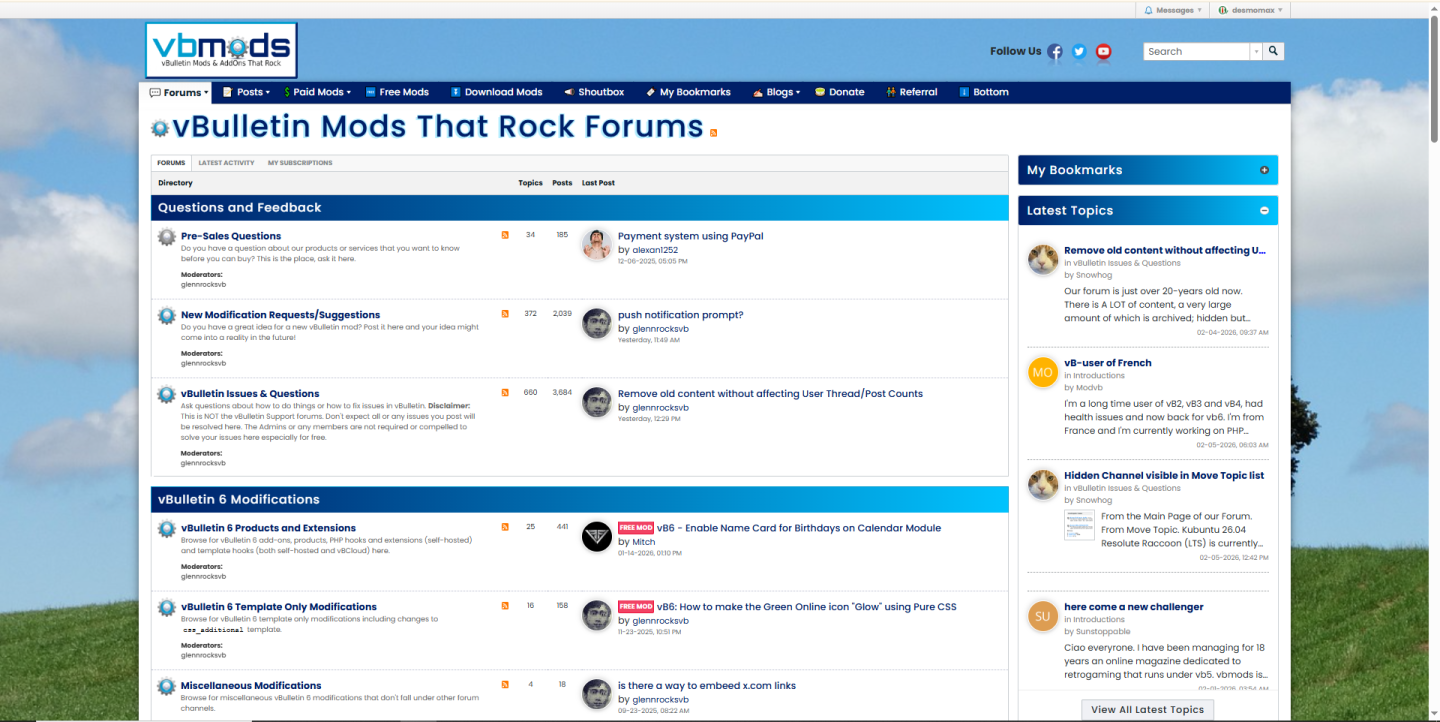This screenshot has height=722, width=1440.
Task: Switch to the Latest Activity tab
Action: tap(226, 163)
